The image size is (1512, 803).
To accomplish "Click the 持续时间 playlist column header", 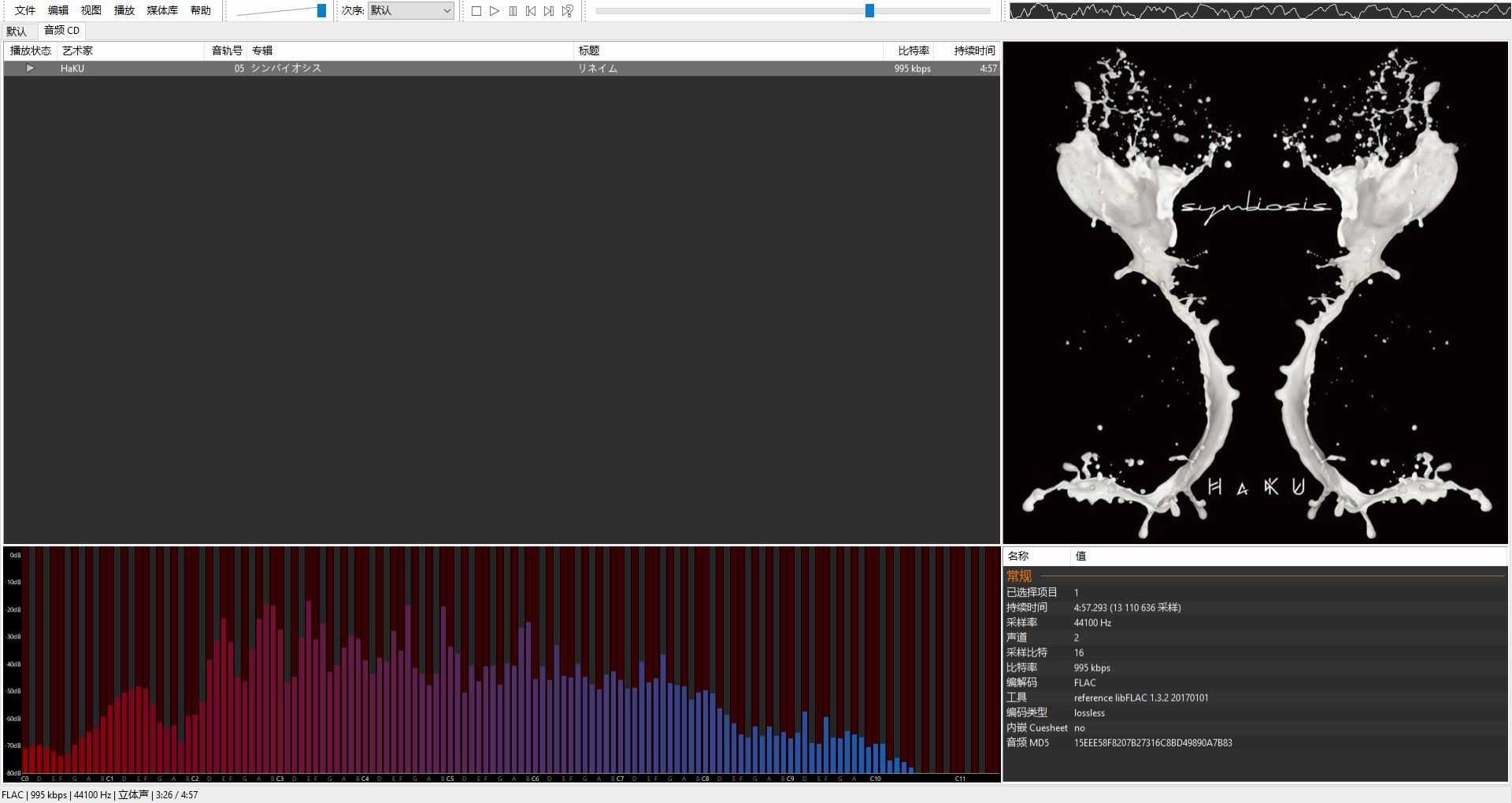I will coord(968,50).
